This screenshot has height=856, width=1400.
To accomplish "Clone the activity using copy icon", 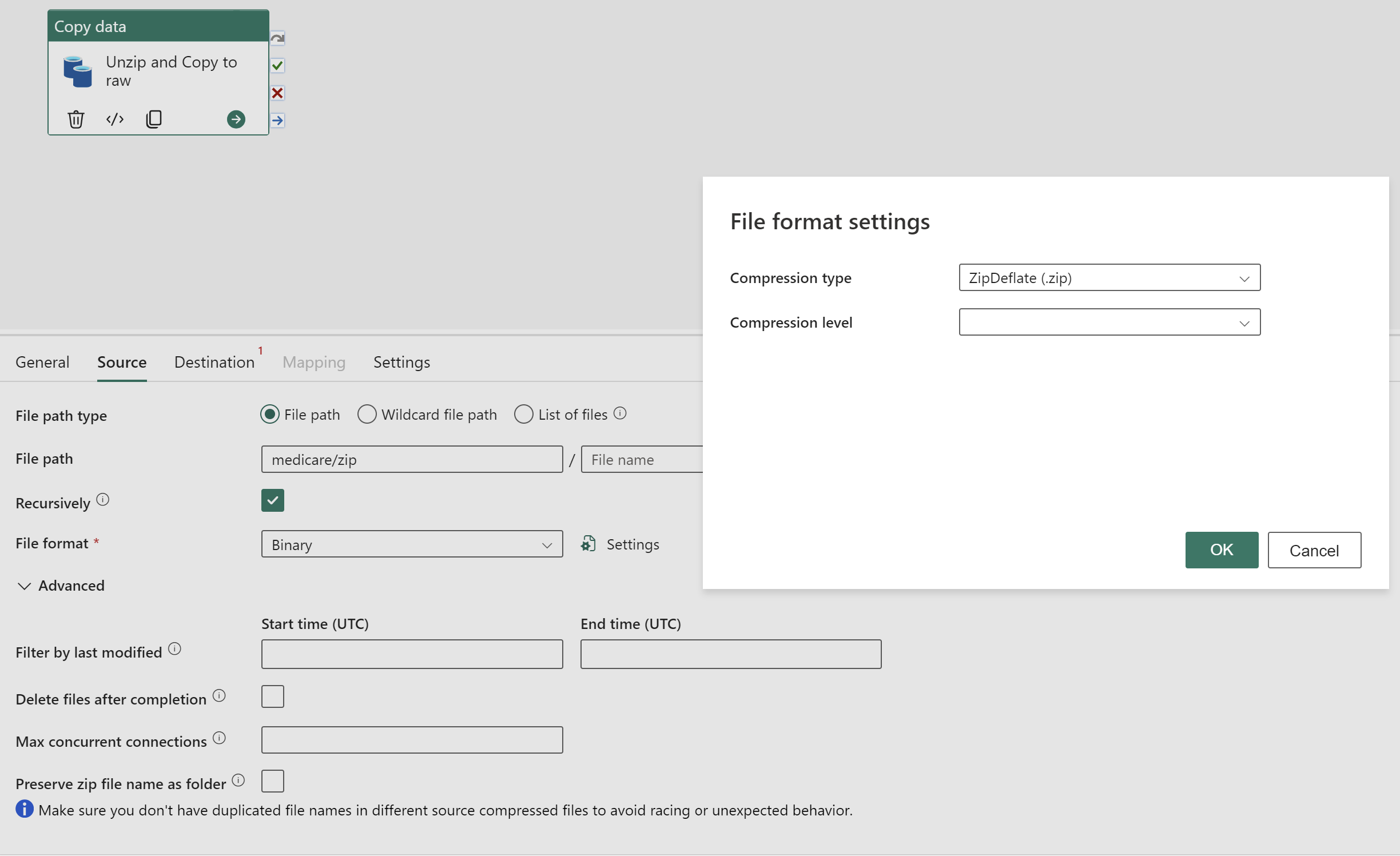I will point(154,119).
